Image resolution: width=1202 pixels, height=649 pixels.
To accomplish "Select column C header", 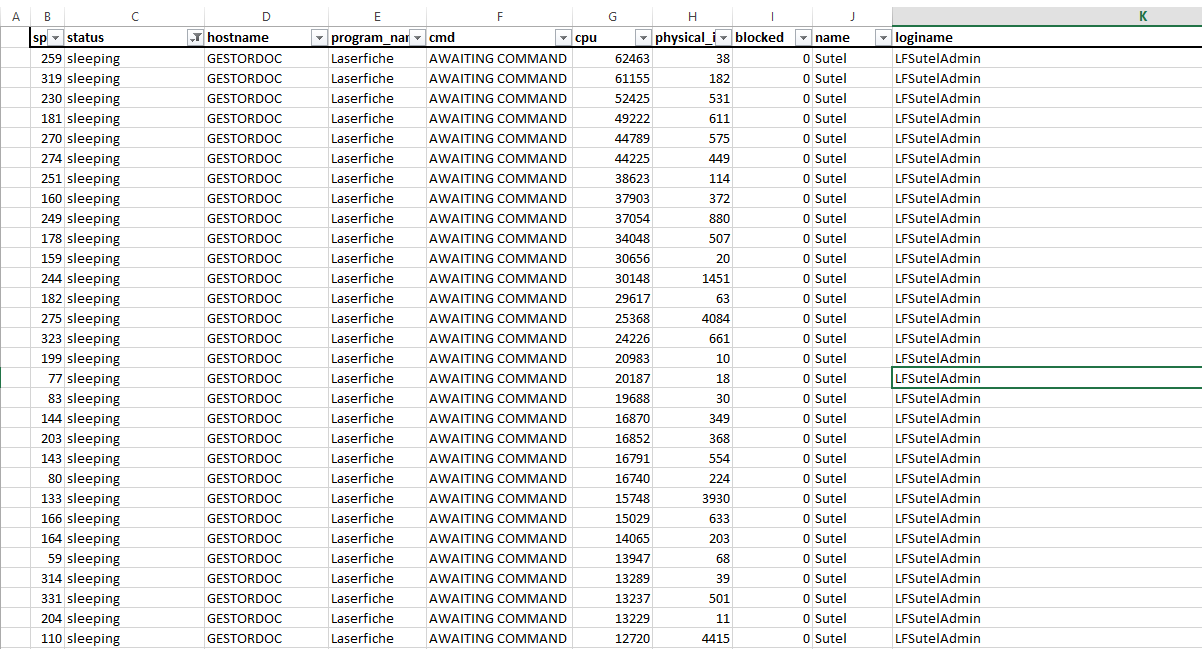I will tap(134, 17).
